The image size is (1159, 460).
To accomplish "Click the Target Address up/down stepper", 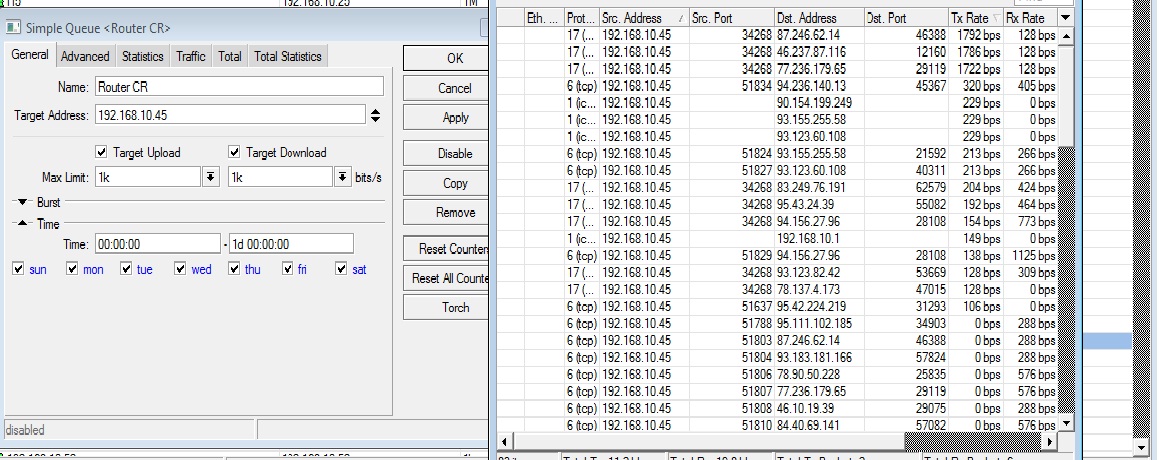I will 375,116.
